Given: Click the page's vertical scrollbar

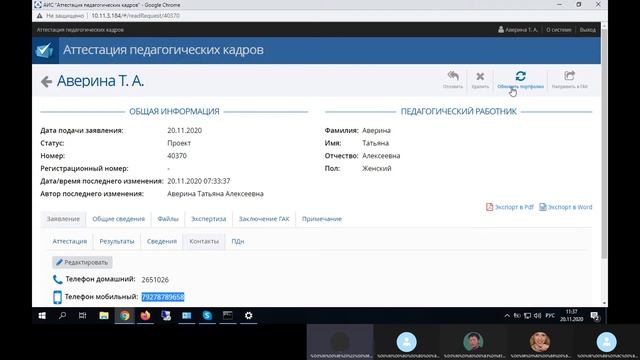Looking at the screenshot, I should (x=604, y=143).
